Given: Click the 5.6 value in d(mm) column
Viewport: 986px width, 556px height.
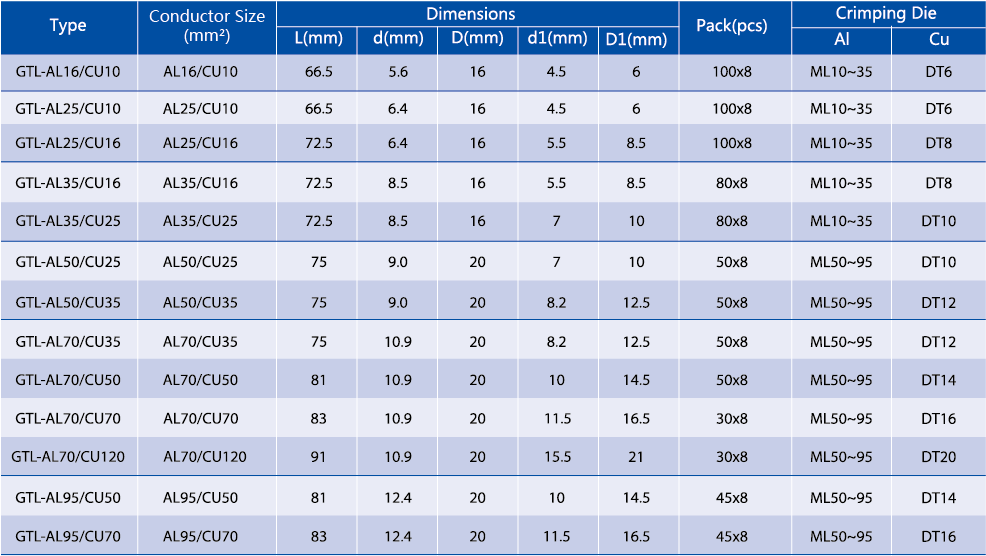Looking at the screenshot, I should click(397, 72).
